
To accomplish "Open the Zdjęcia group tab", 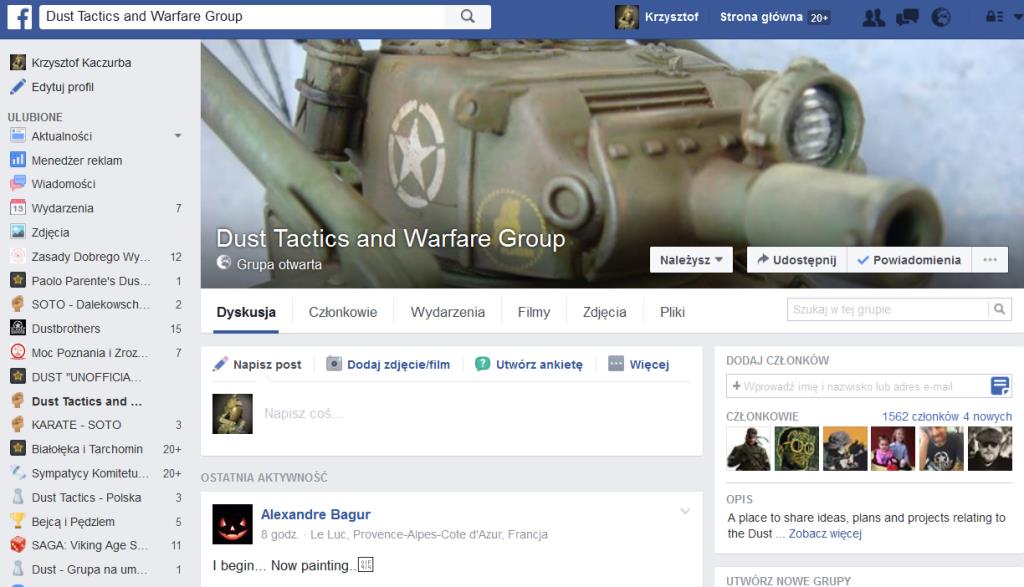I will pyautogui.click(x=605, y=312).
